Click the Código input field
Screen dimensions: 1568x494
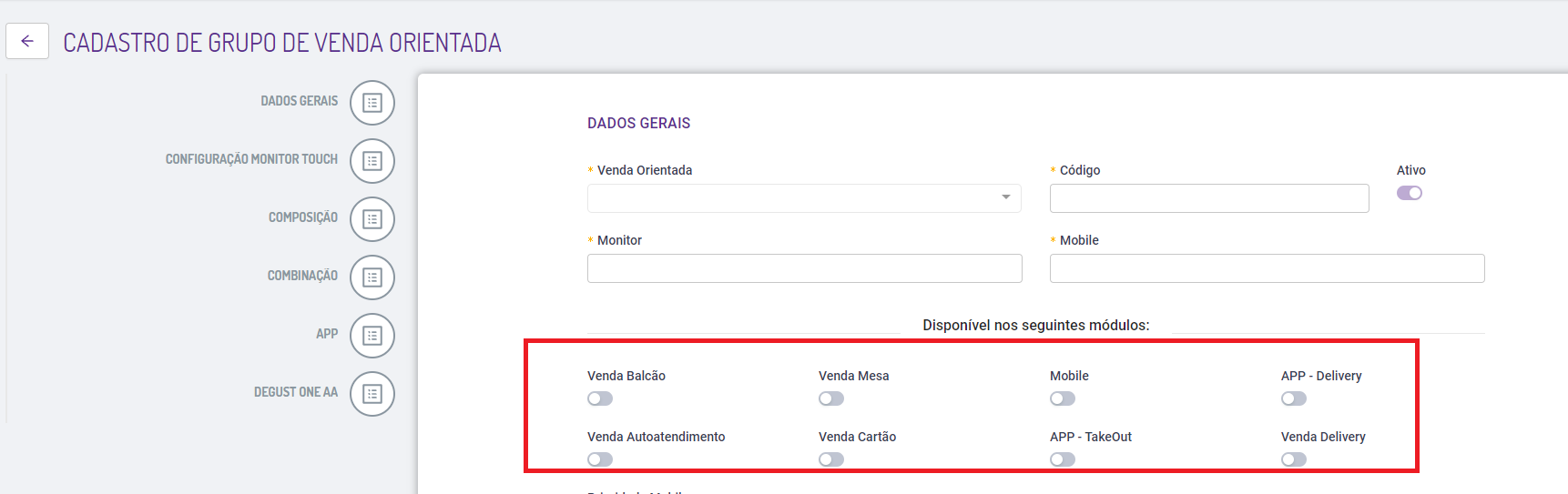1208,198
